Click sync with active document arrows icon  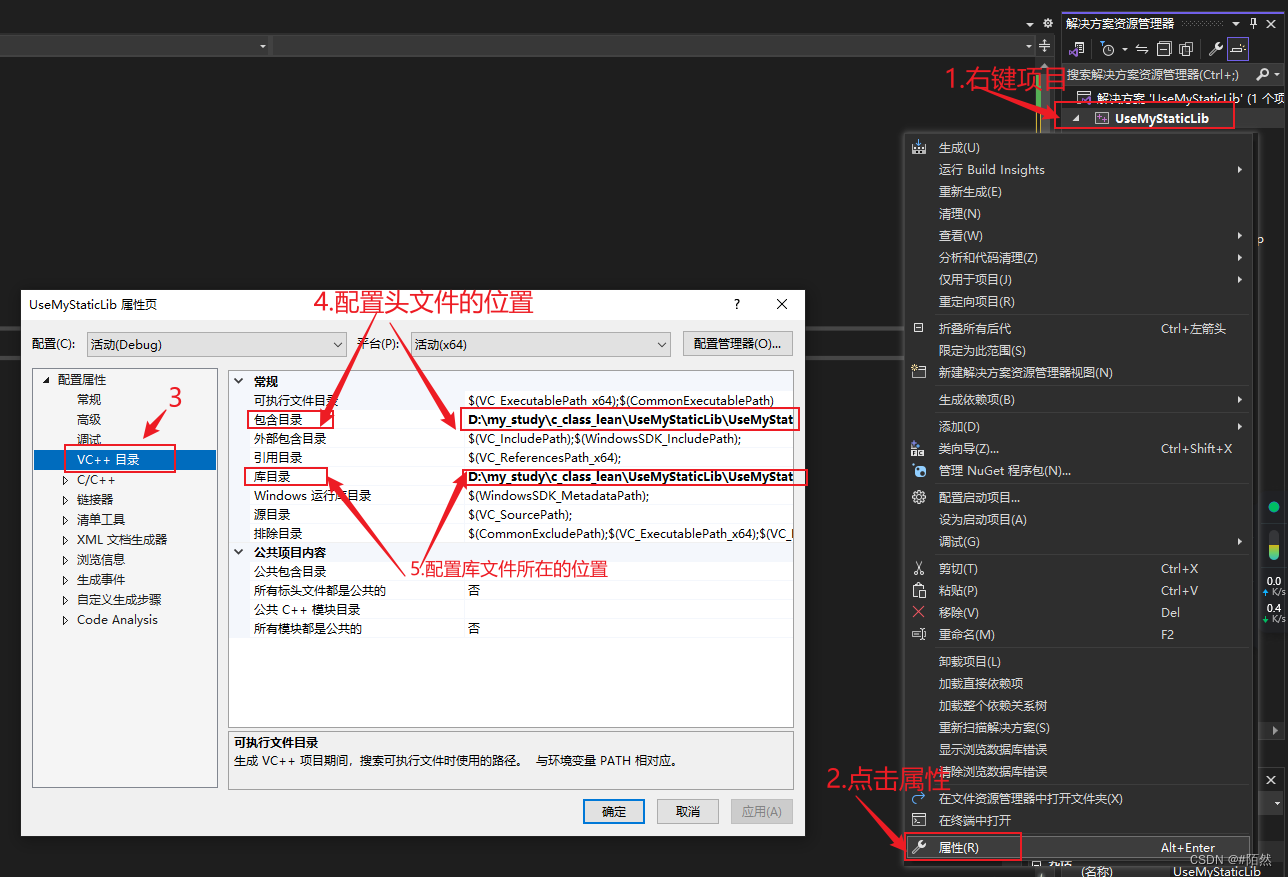tap(1142, 49)
